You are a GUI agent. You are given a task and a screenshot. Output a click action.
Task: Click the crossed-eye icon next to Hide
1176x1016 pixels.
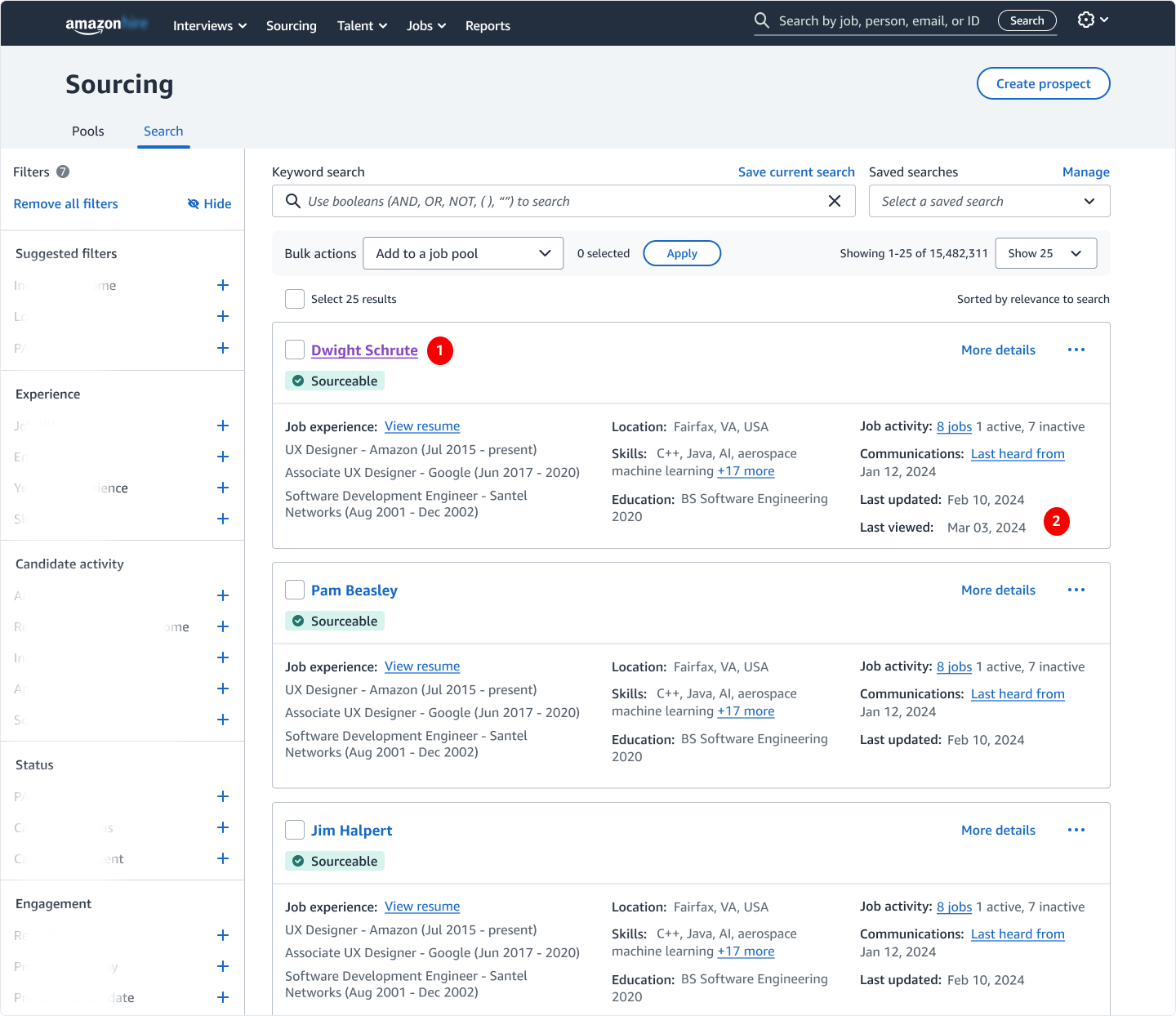pos(194,203)
